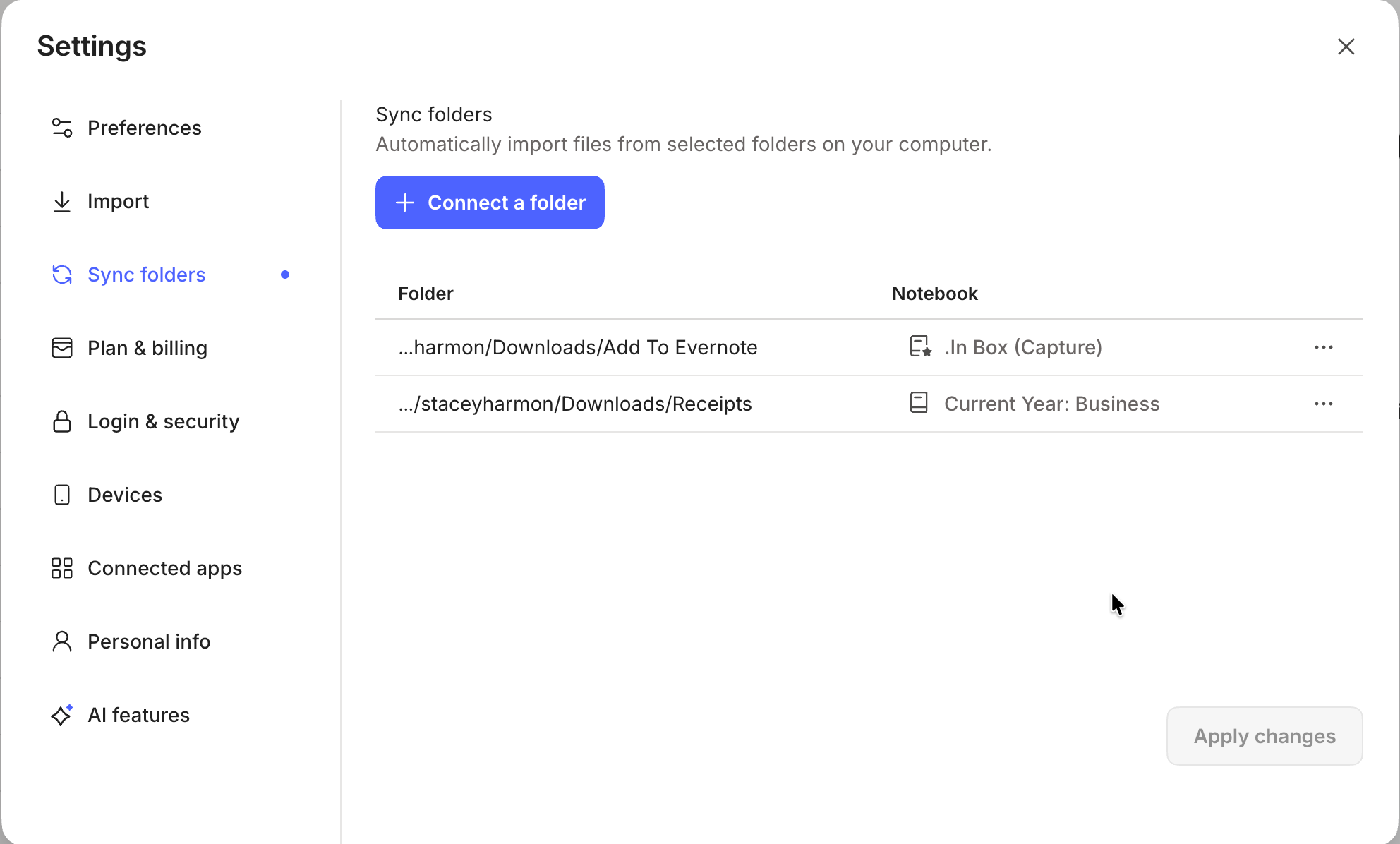The width and height of the screenshot is (1400, 844).
Task: Click the Sync folders refresh icon
Action: (62, 275)
